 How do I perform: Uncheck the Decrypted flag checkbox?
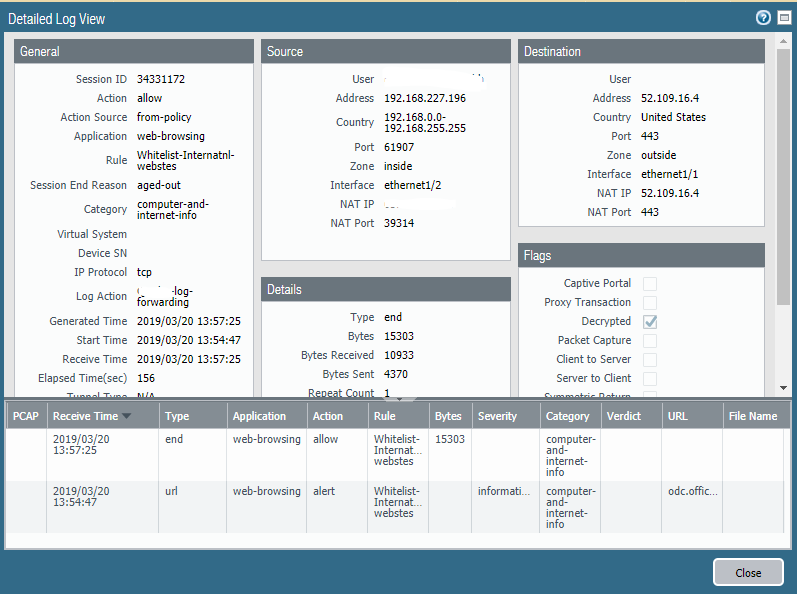[650, 322]
